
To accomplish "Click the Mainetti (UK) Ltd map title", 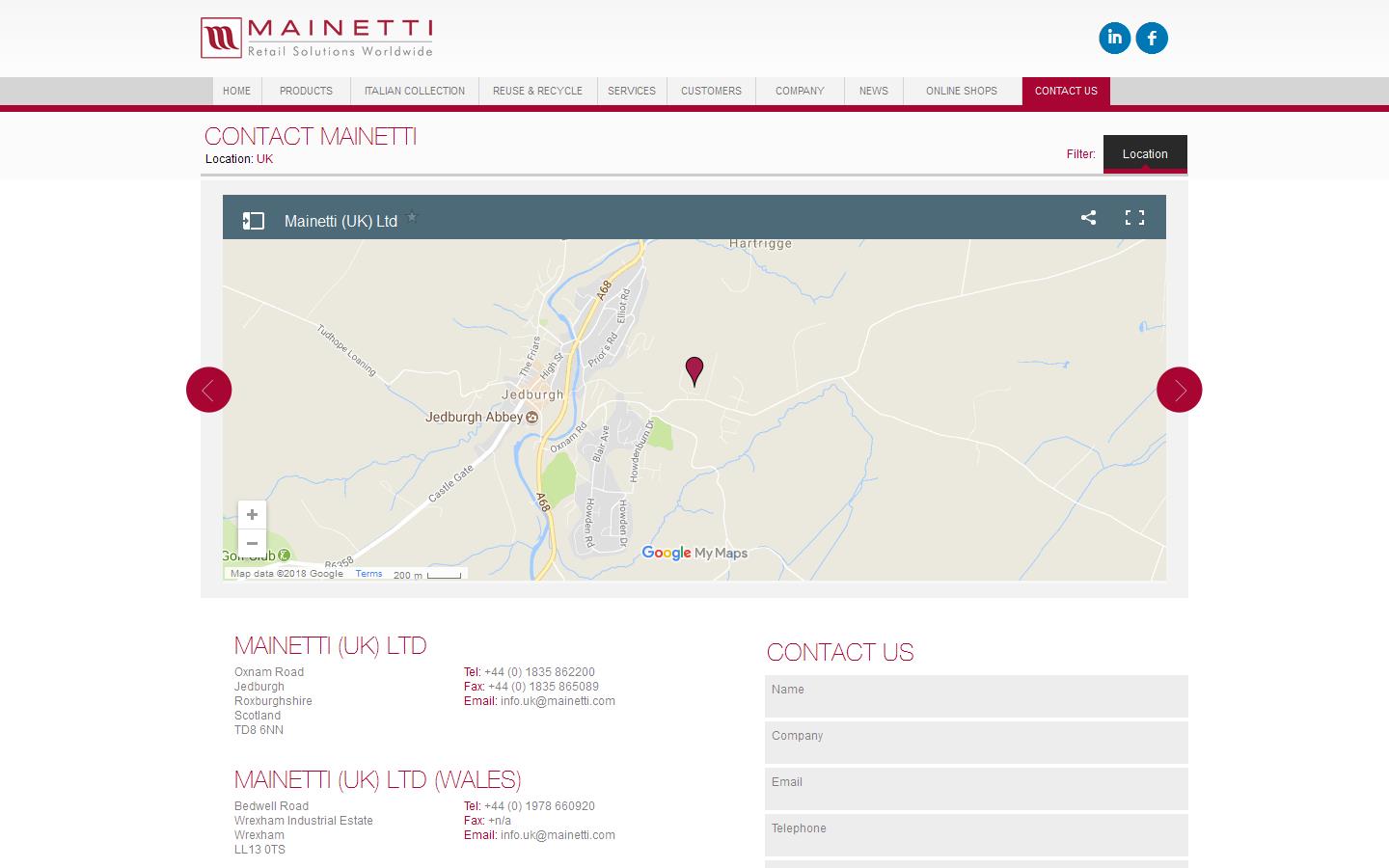I will tap(340, 221).
